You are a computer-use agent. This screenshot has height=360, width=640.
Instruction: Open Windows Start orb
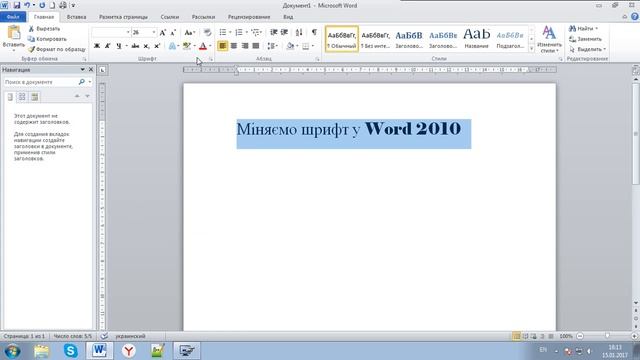click(x=12, y=351)
